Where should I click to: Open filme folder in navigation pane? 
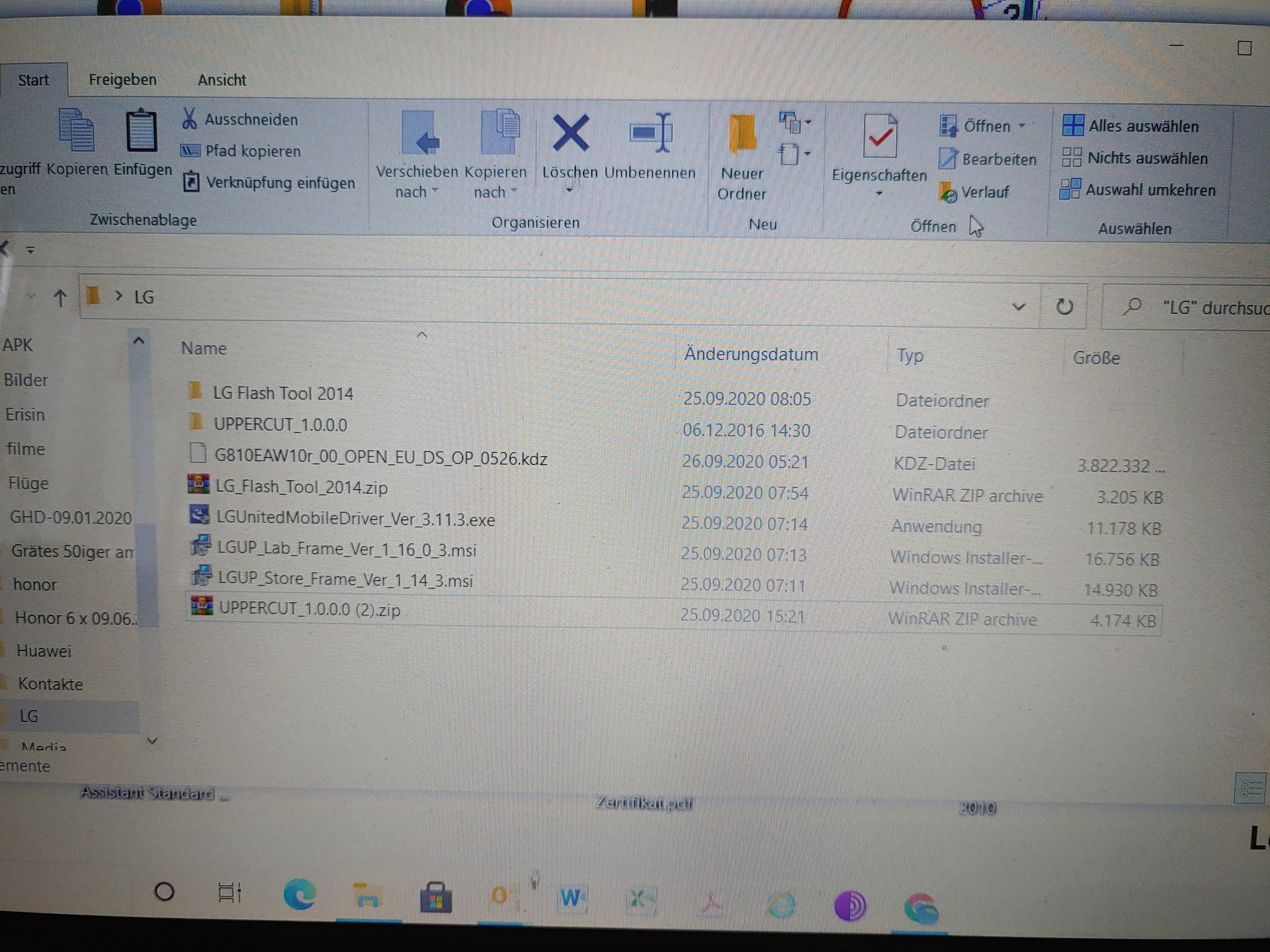tap(26, 449)
